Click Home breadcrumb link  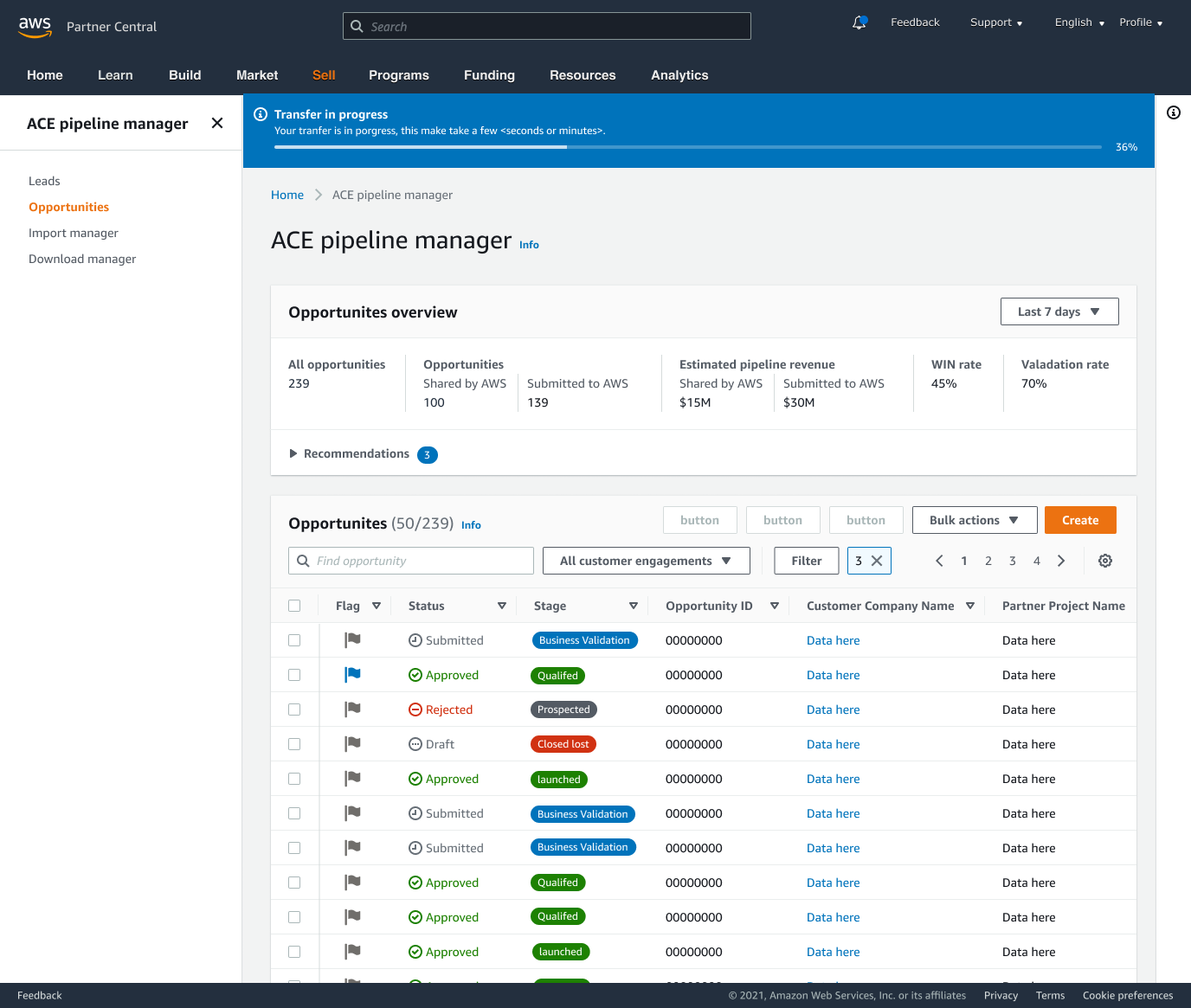click(287, 195)
